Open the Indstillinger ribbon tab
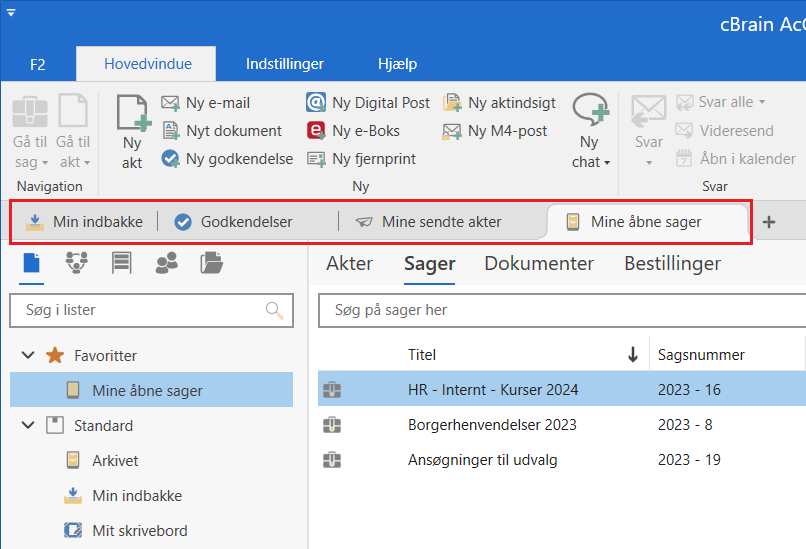 pyautogui.click(x=284, y=64)
